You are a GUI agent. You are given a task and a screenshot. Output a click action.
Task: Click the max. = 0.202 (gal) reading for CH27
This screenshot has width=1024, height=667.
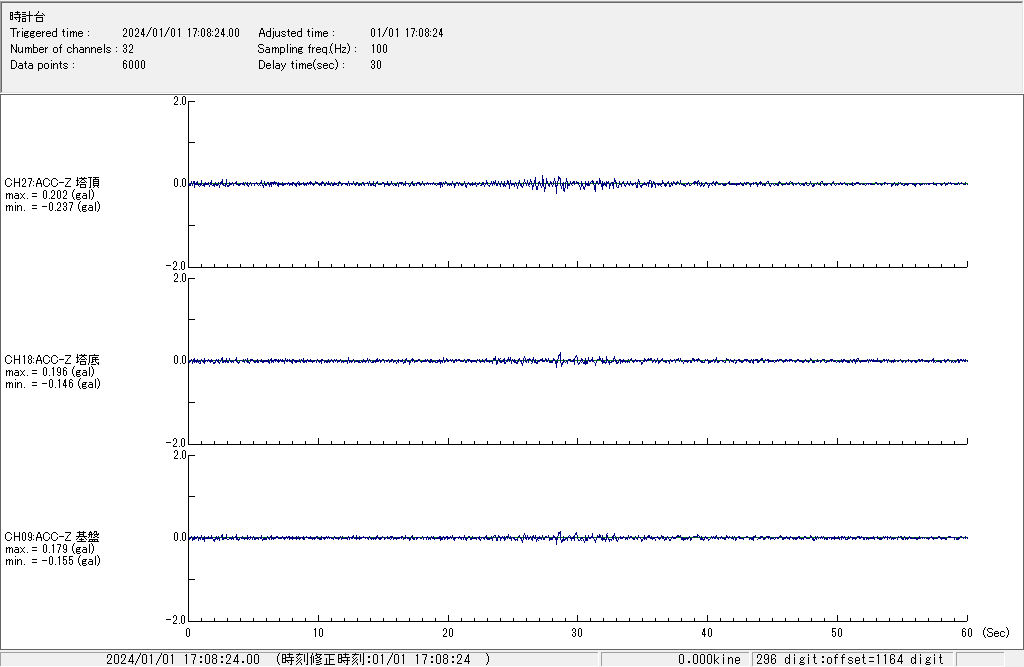pos(50,195)
